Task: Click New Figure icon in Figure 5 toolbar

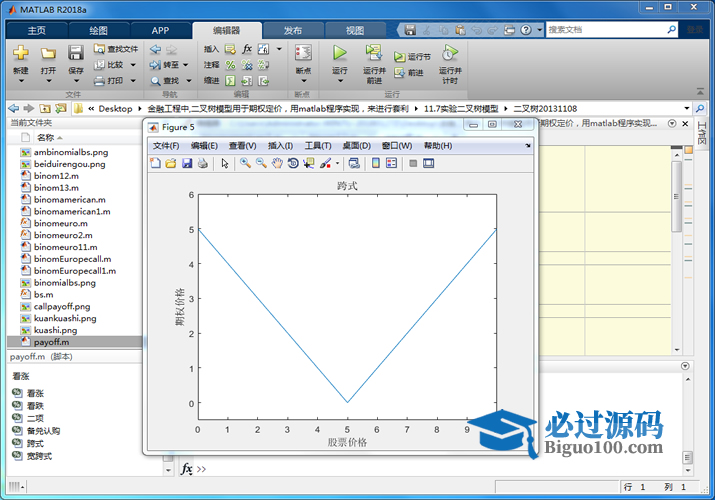Action: (155, 163)
